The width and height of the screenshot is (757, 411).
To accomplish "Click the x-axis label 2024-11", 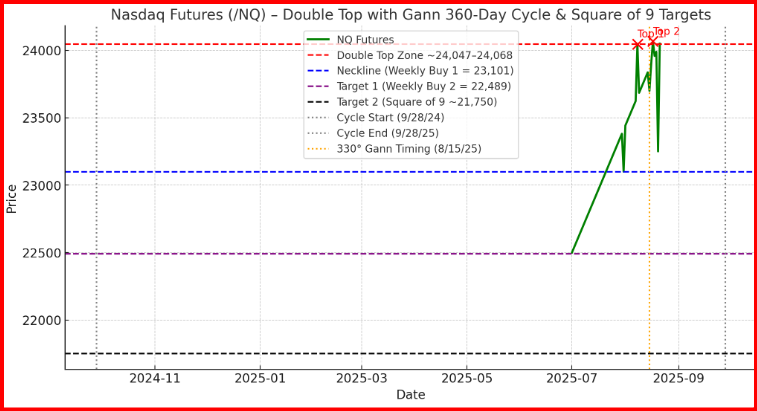I will (154, 378).
